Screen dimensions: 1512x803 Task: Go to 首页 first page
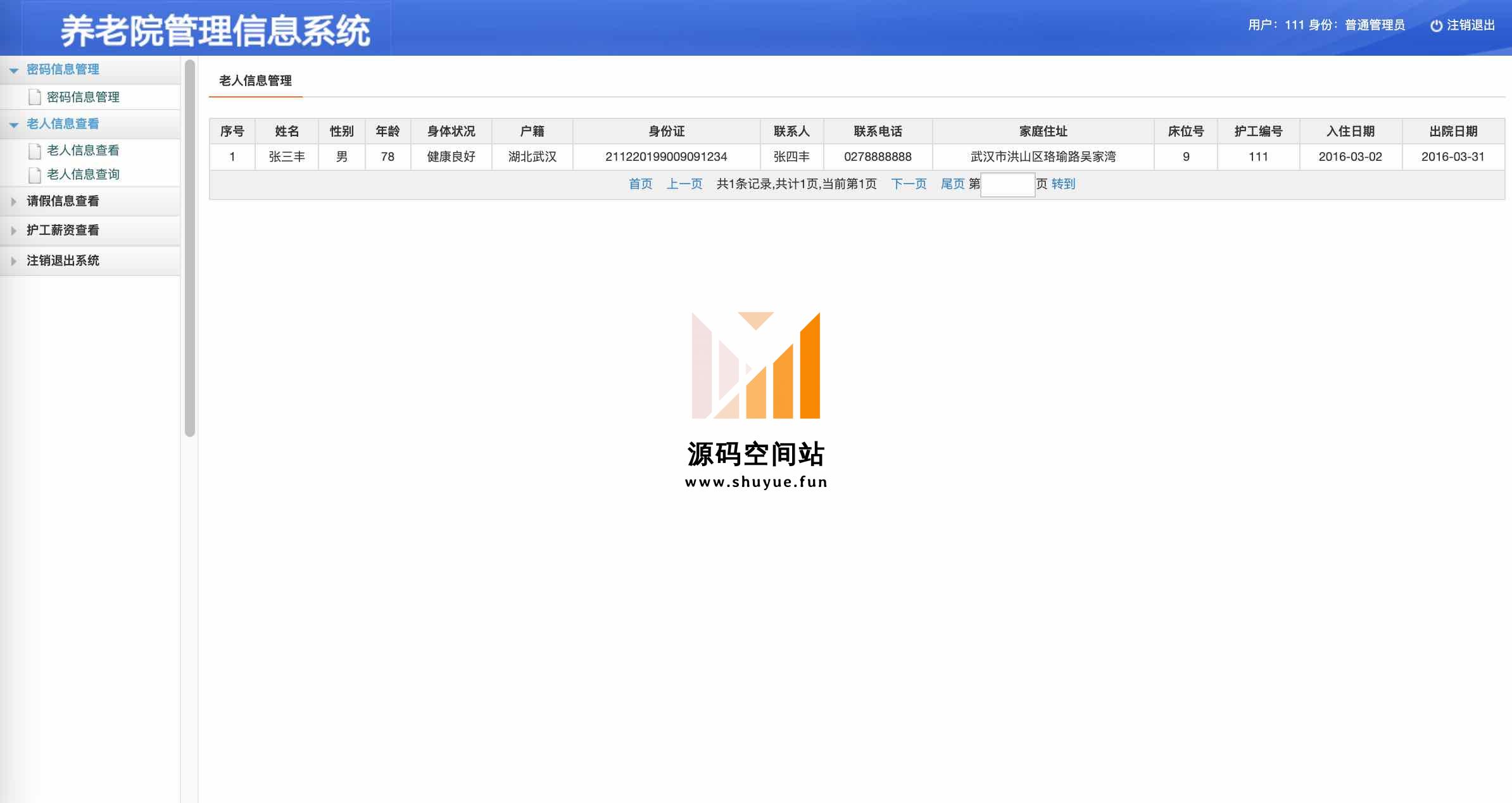640,184
